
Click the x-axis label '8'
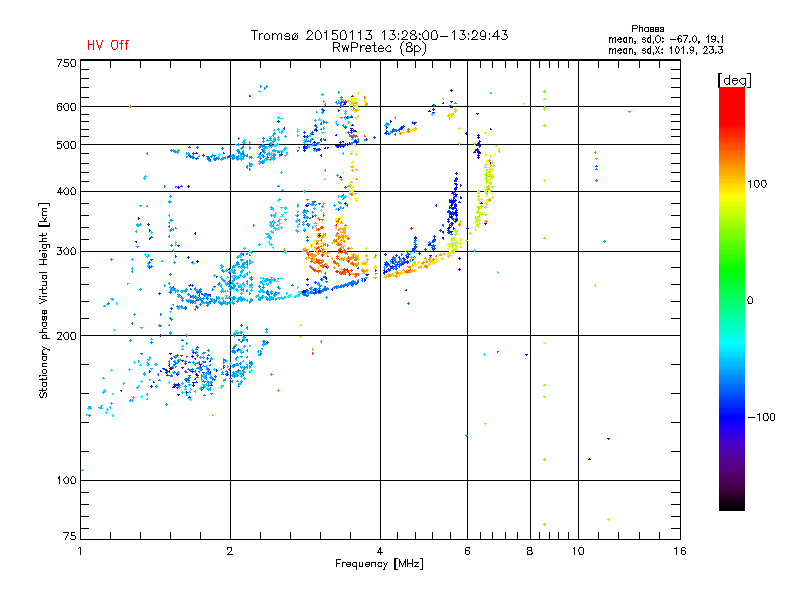[530, 551]
